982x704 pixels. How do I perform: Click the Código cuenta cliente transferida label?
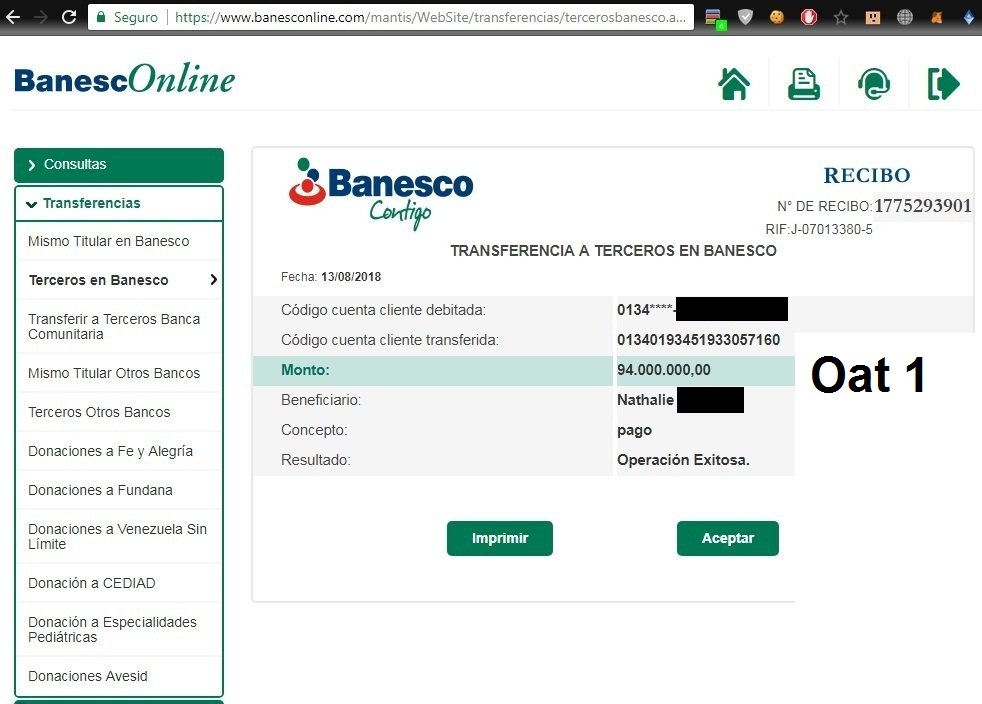(390, 340)
